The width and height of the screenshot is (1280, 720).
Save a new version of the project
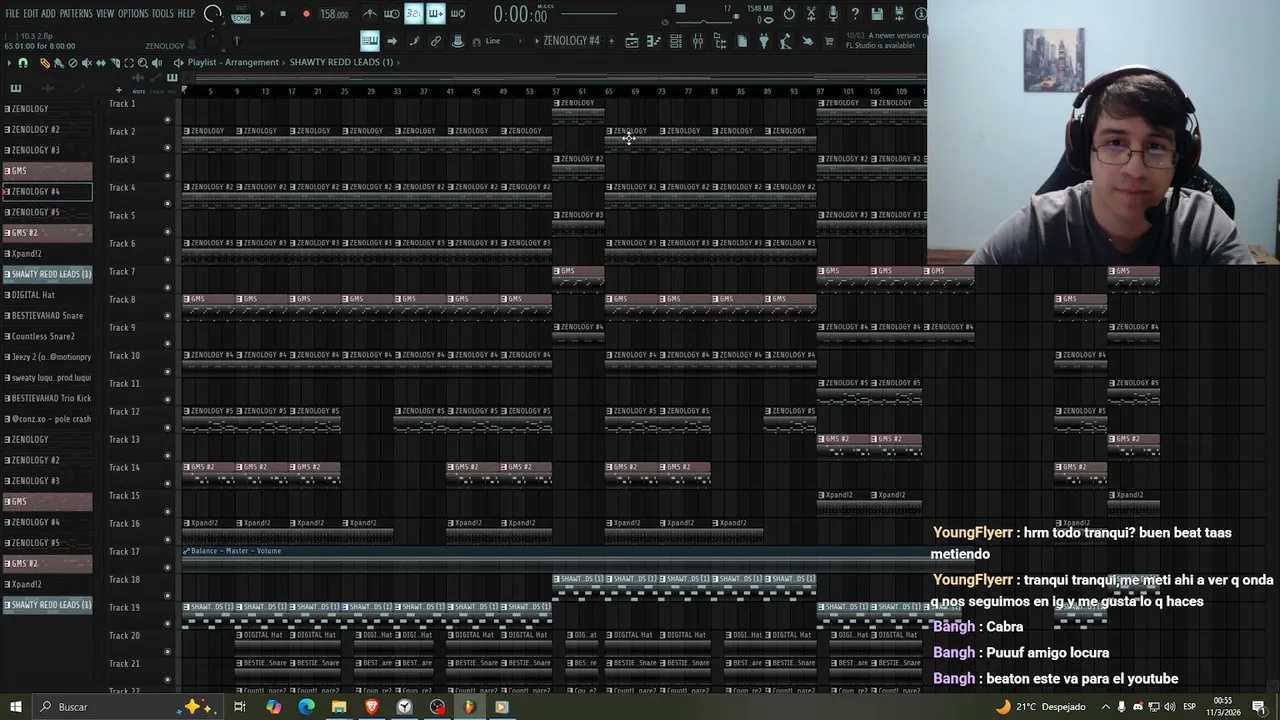point(899,14)
